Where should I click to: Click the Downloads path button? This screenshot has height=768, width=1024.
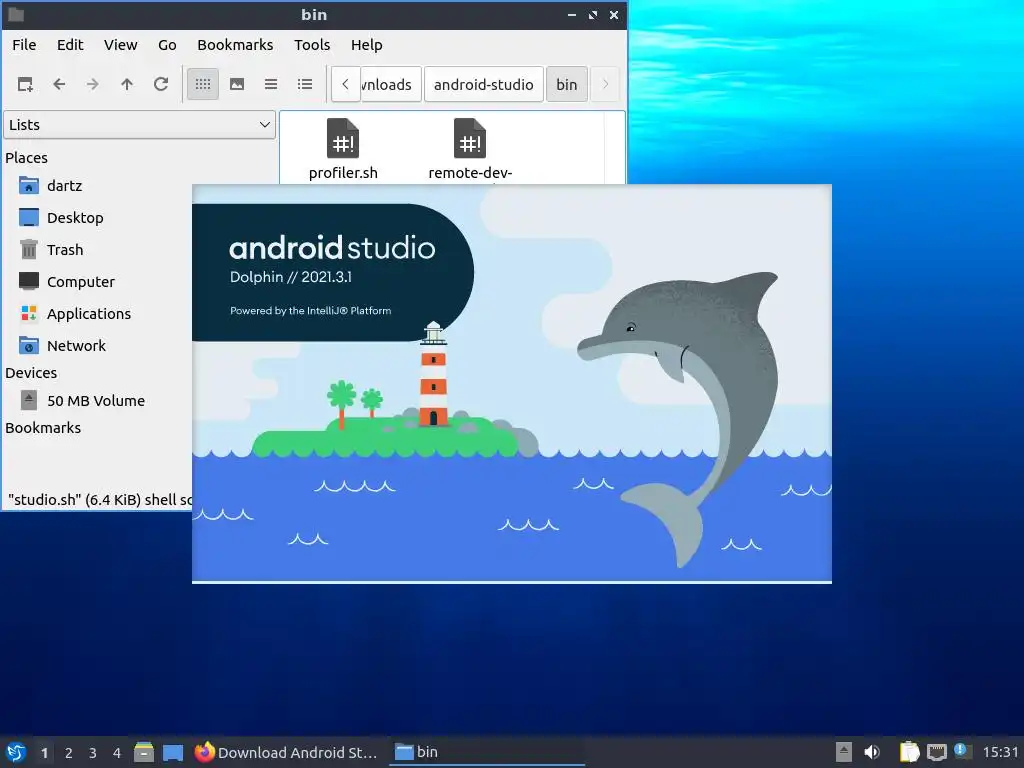coord(390,84)
